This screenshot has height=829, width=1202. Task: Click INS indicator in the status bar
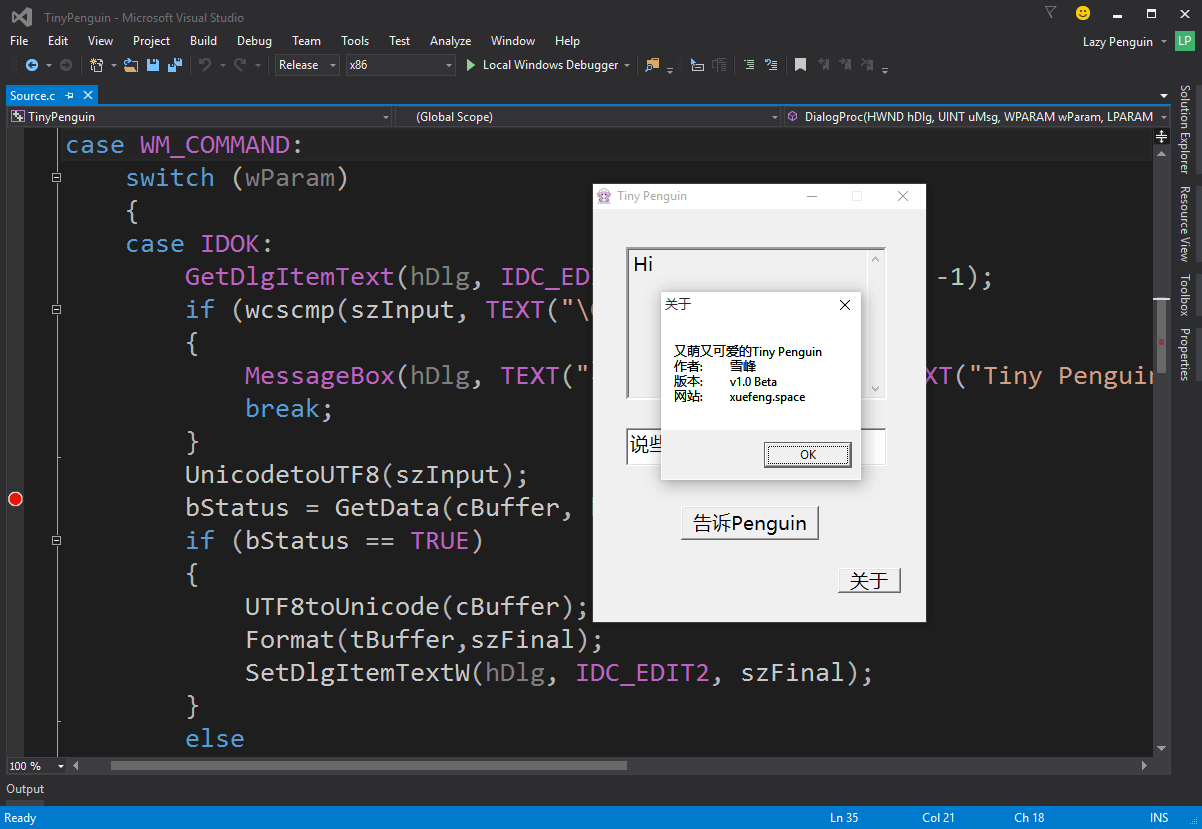pos(1159,818)
